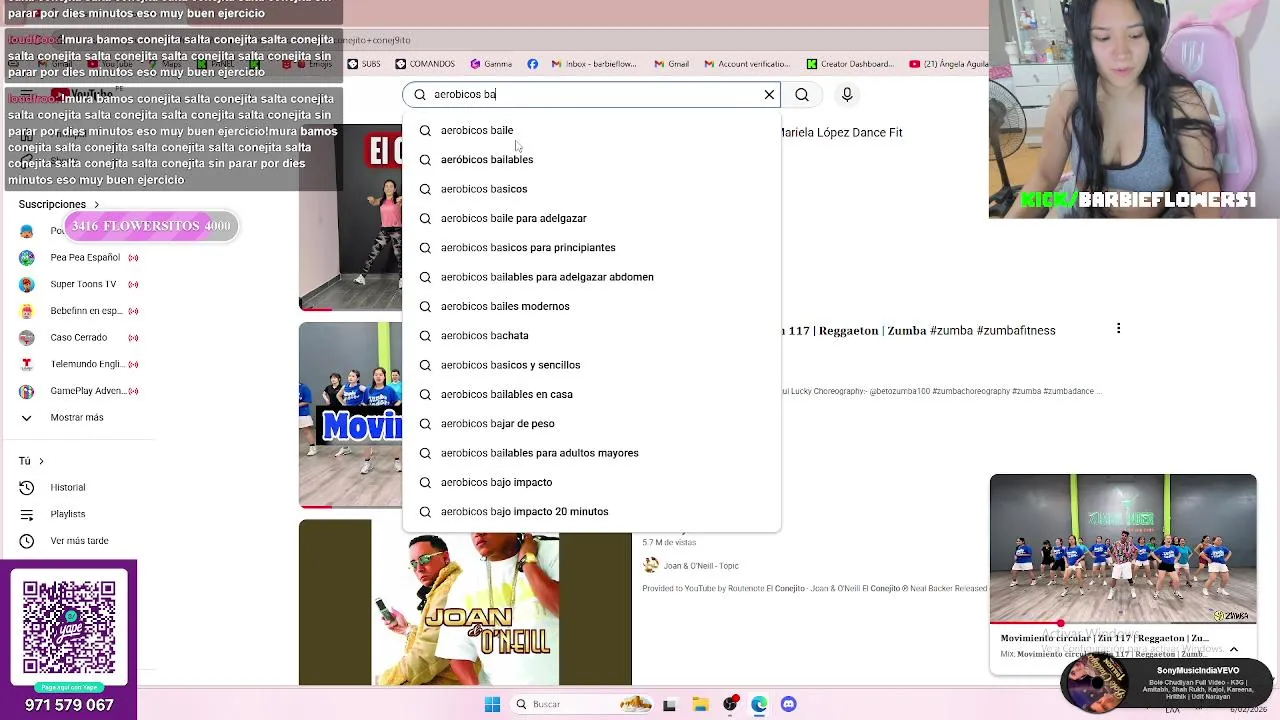Click search icon beside 'aerobicos bachata'
The image size is (1280, 720).
[x=425, y=336]
